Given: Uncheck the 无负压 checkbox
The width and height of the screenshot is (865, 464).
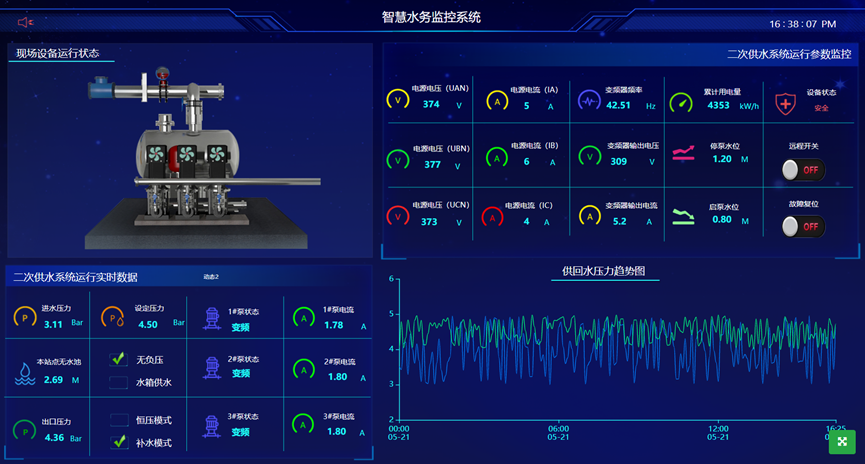Looking at the screenshot, I should (118, 359).
